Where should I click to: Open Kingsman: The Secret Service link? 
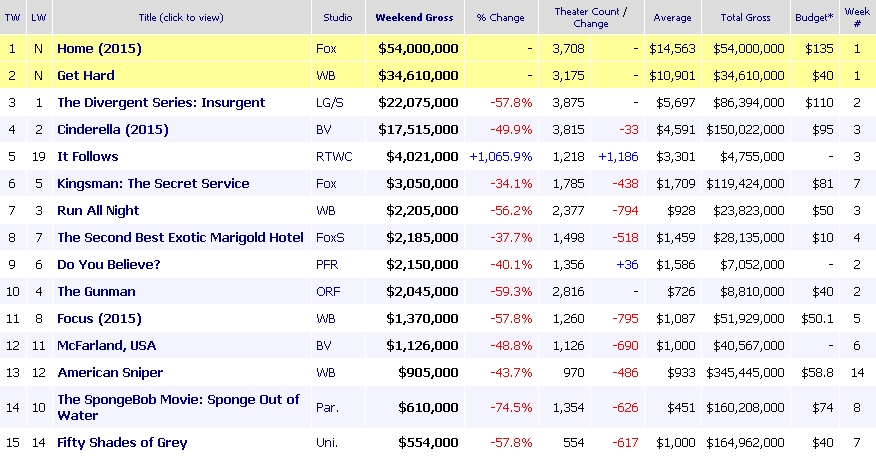(153, 183)
